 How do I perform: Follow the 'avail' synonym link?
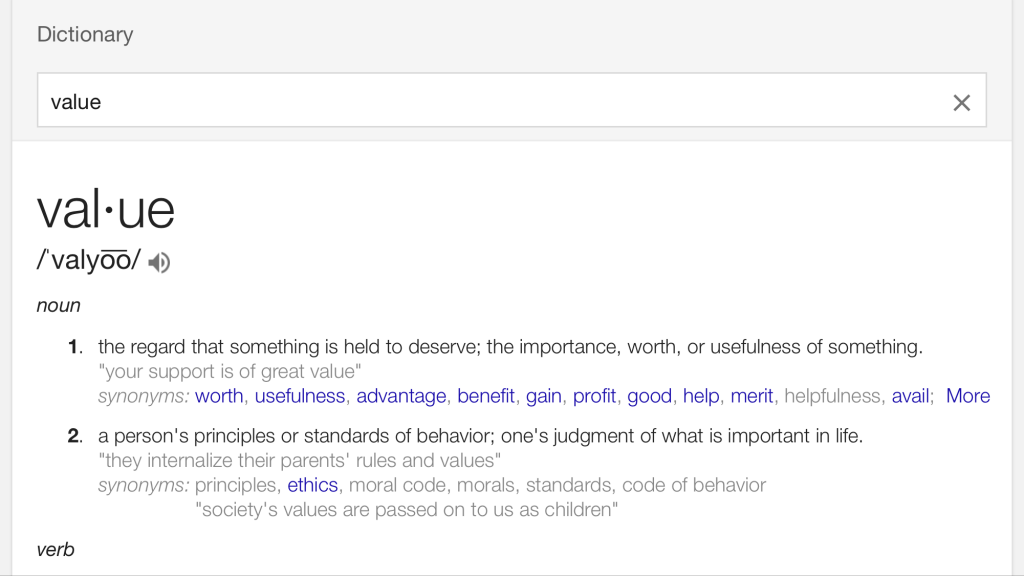click(910, 396)
